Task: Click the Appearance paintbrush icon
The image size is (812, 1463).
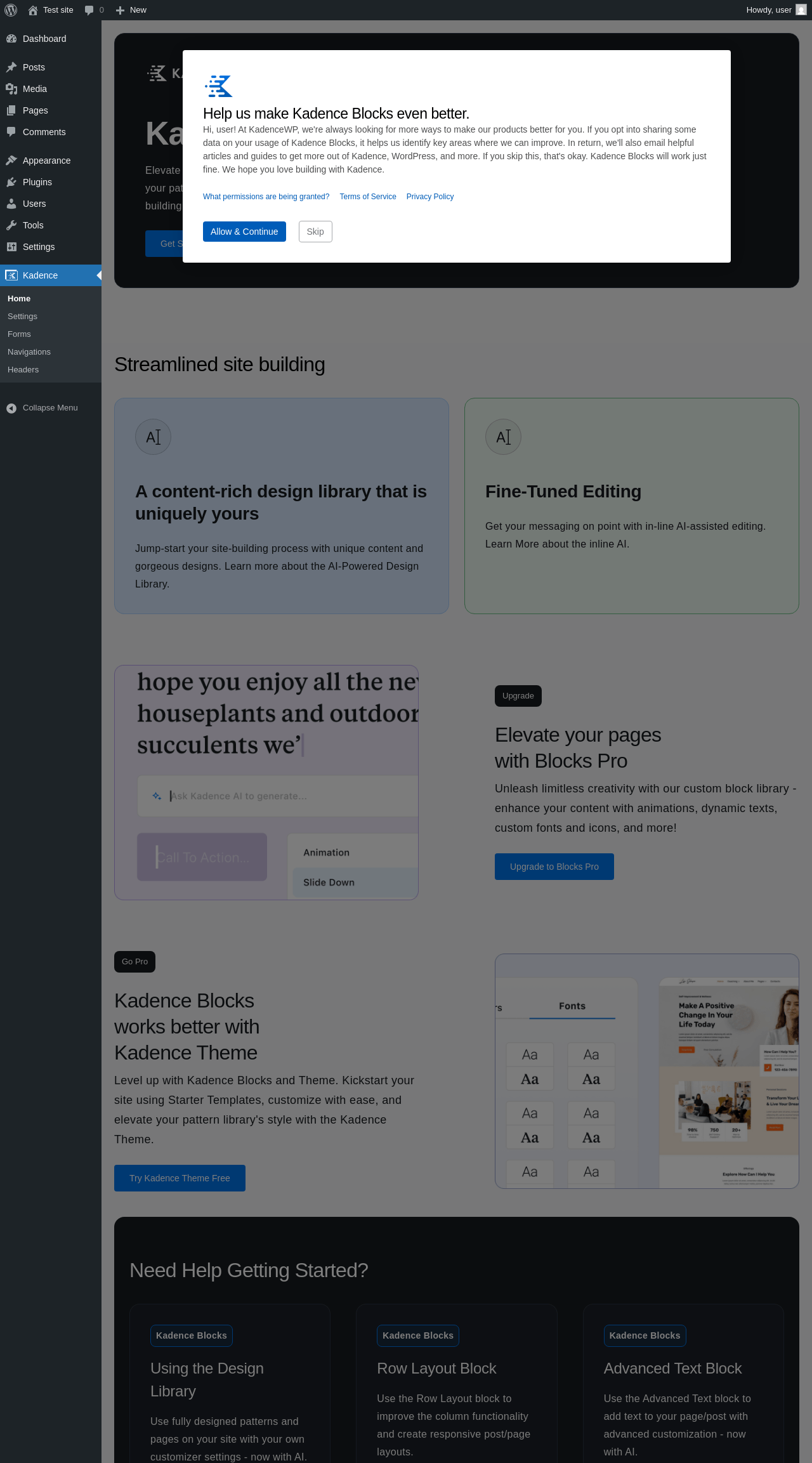Action: tap(11, 161)
